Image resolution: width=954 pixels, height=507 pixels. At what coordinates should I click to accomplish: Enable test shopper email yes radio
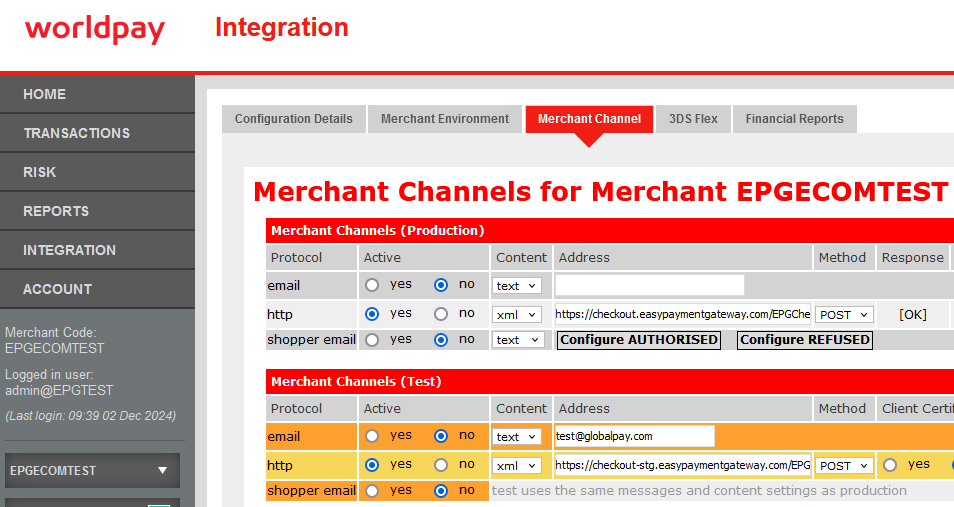(372, 491)
